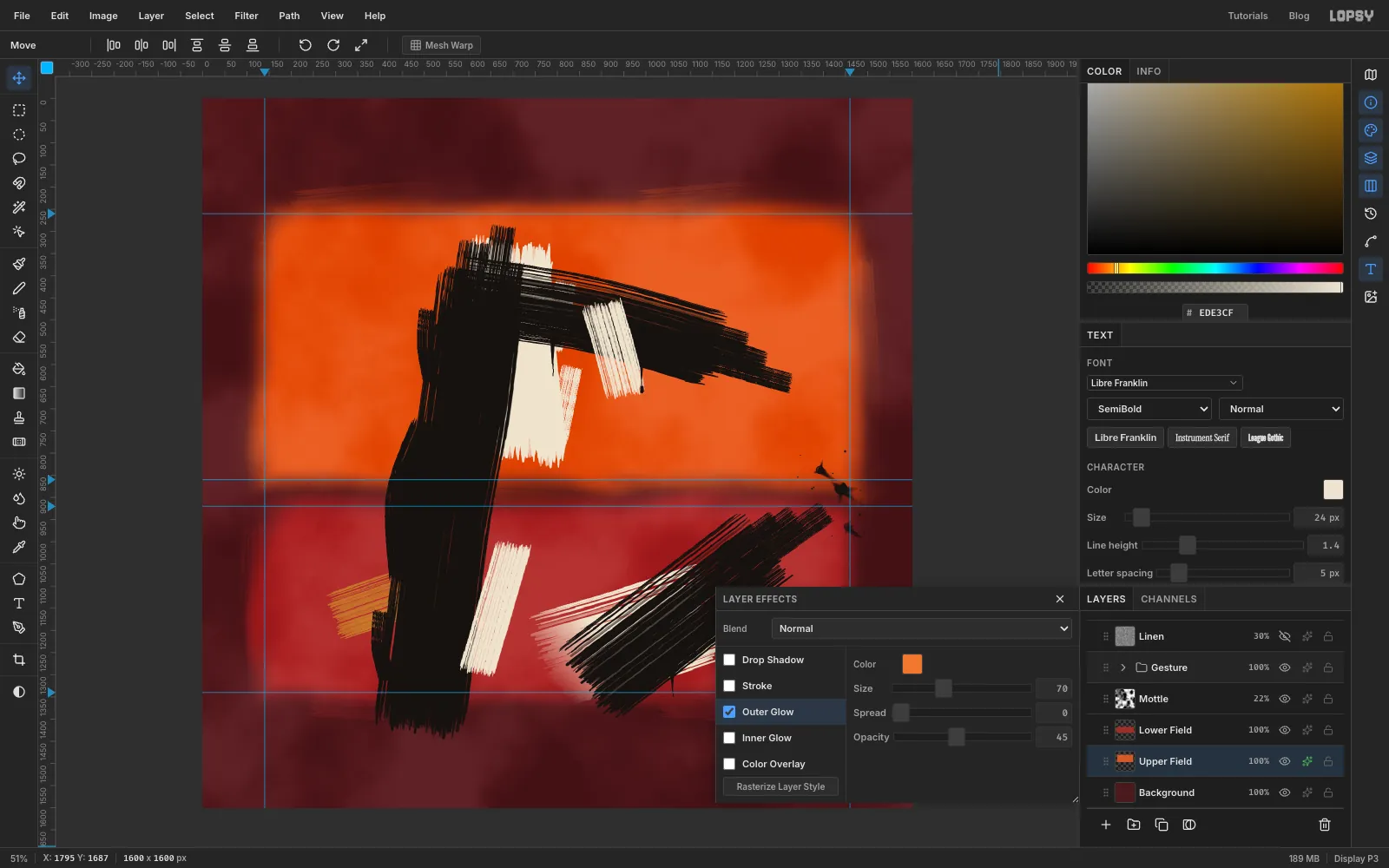The height and width of the screenshot is (868, 1389).
Task: Click the Mesh Warp button
Action: point(442,45)
